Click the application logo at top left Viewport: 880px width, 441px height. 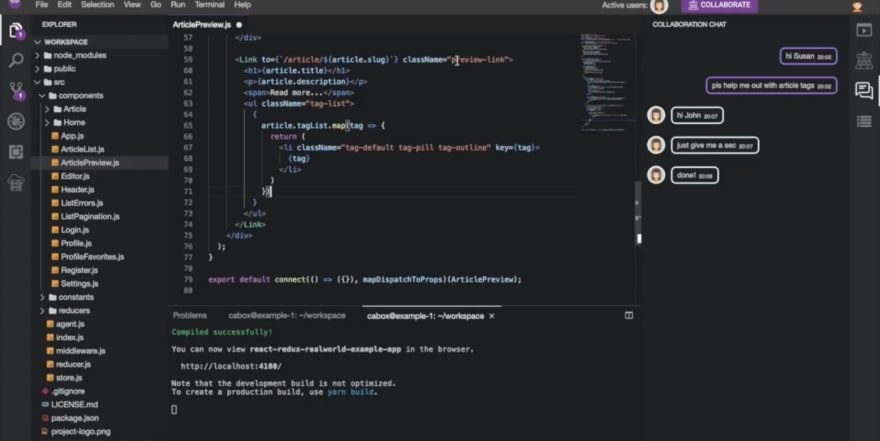pyautogui.click(x=14, y=4)
